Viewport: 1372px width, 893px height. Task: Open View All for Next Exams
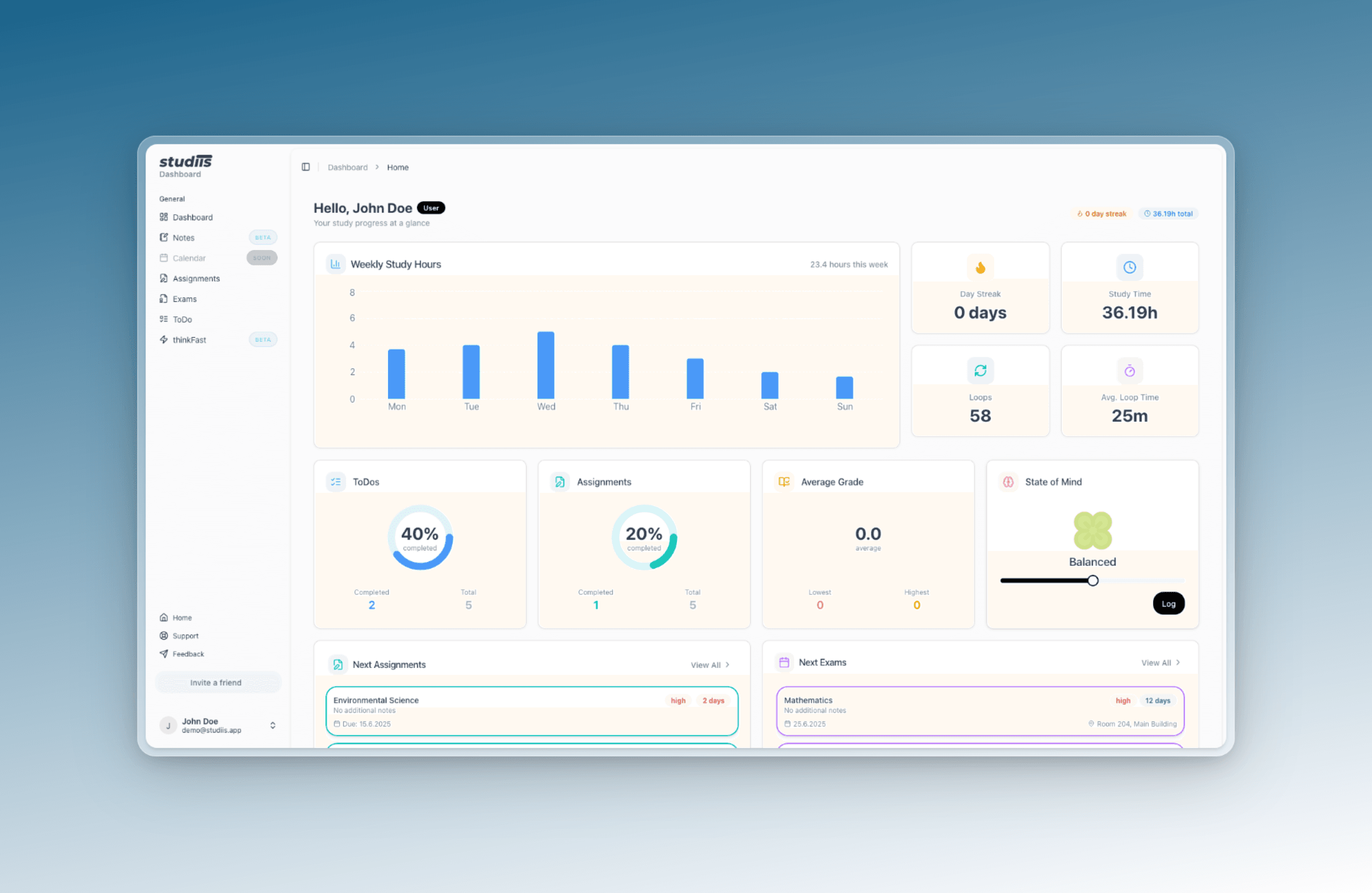coord(1160,662)
